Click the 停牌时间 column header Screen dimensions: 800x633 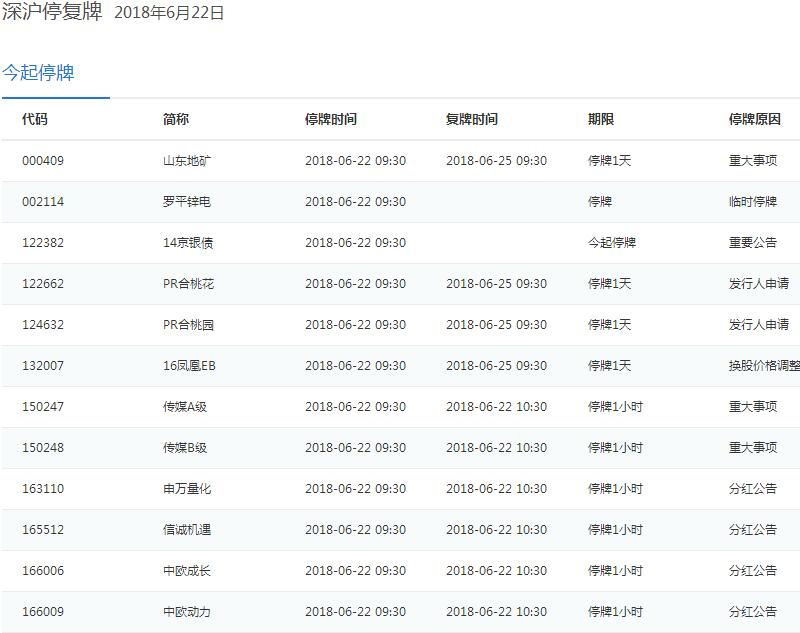330,119
